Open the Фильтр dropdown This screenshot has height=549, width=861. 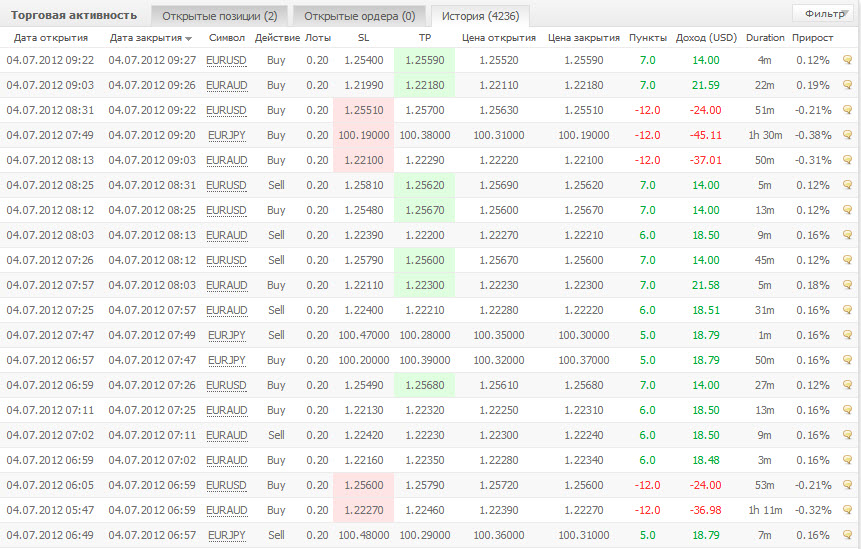coord(823,14)
